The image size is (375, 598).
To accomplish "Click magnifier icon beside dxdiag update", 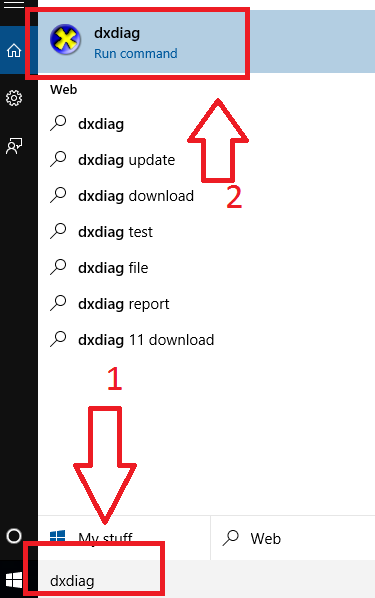I will 58,159.
